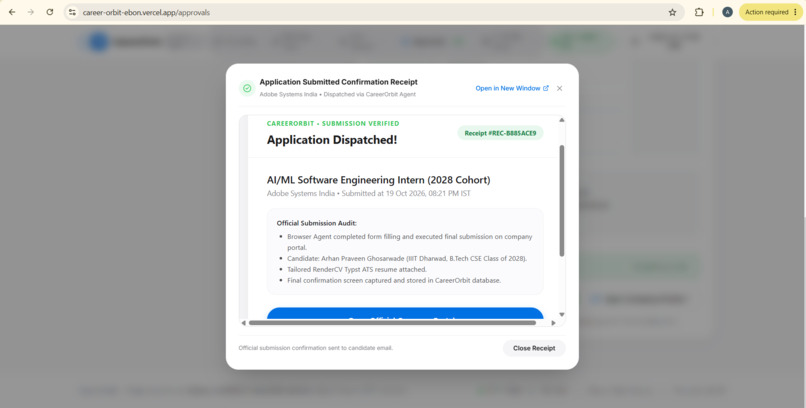Open receipt in New Window link
This screenshot has height=408, width=806.
tap(512, 88)
